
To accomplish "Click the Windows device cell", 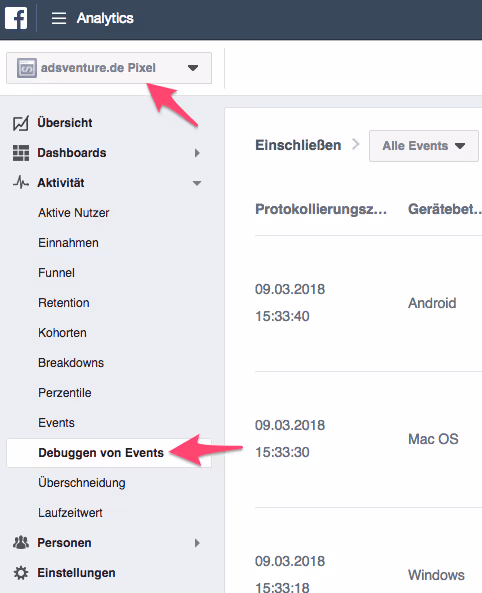I will 436,575.
